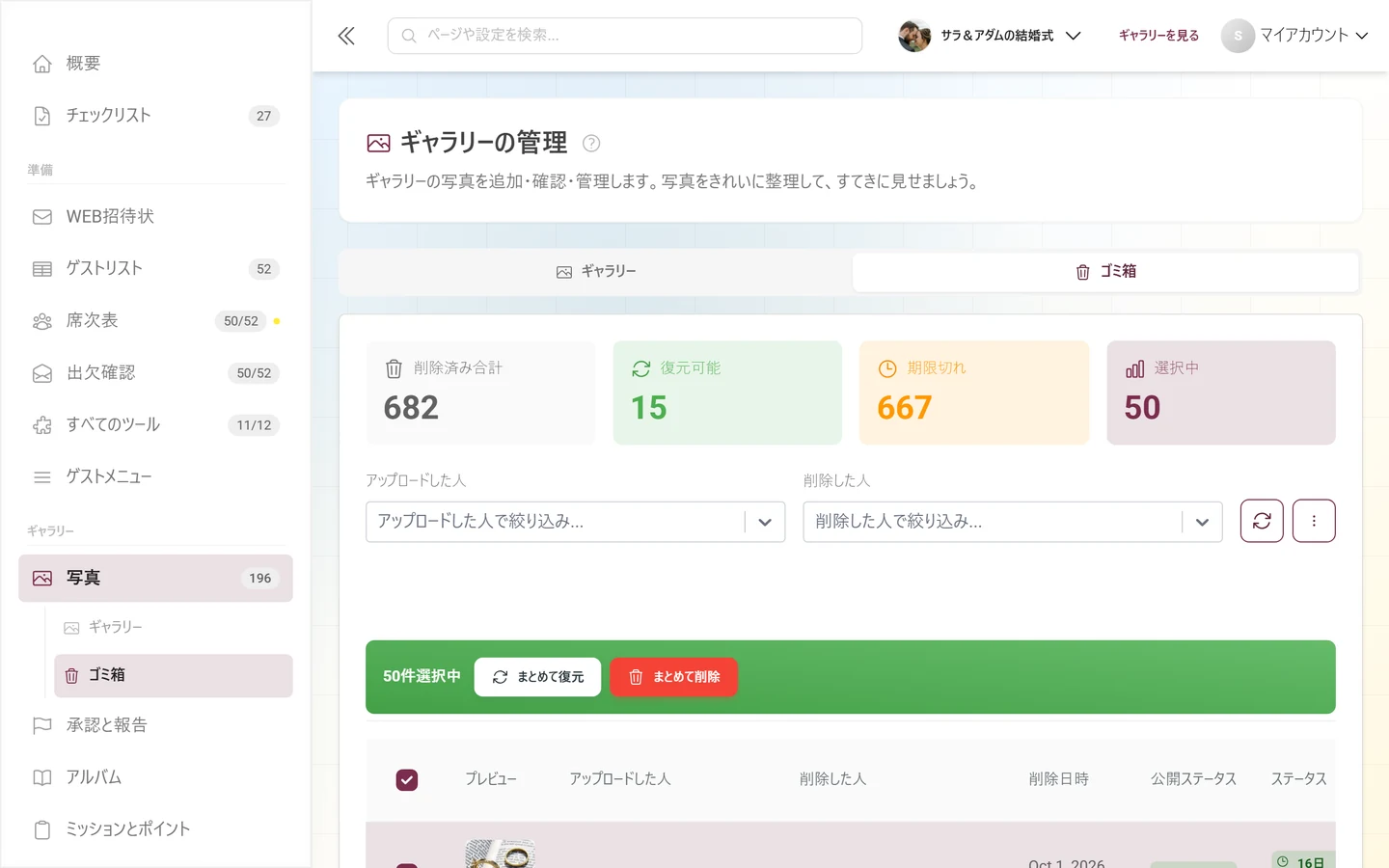The image size is (1389, 868).
Task: Click the help question mark beside ギャラリーの管理
Action: tap(591, 144)
